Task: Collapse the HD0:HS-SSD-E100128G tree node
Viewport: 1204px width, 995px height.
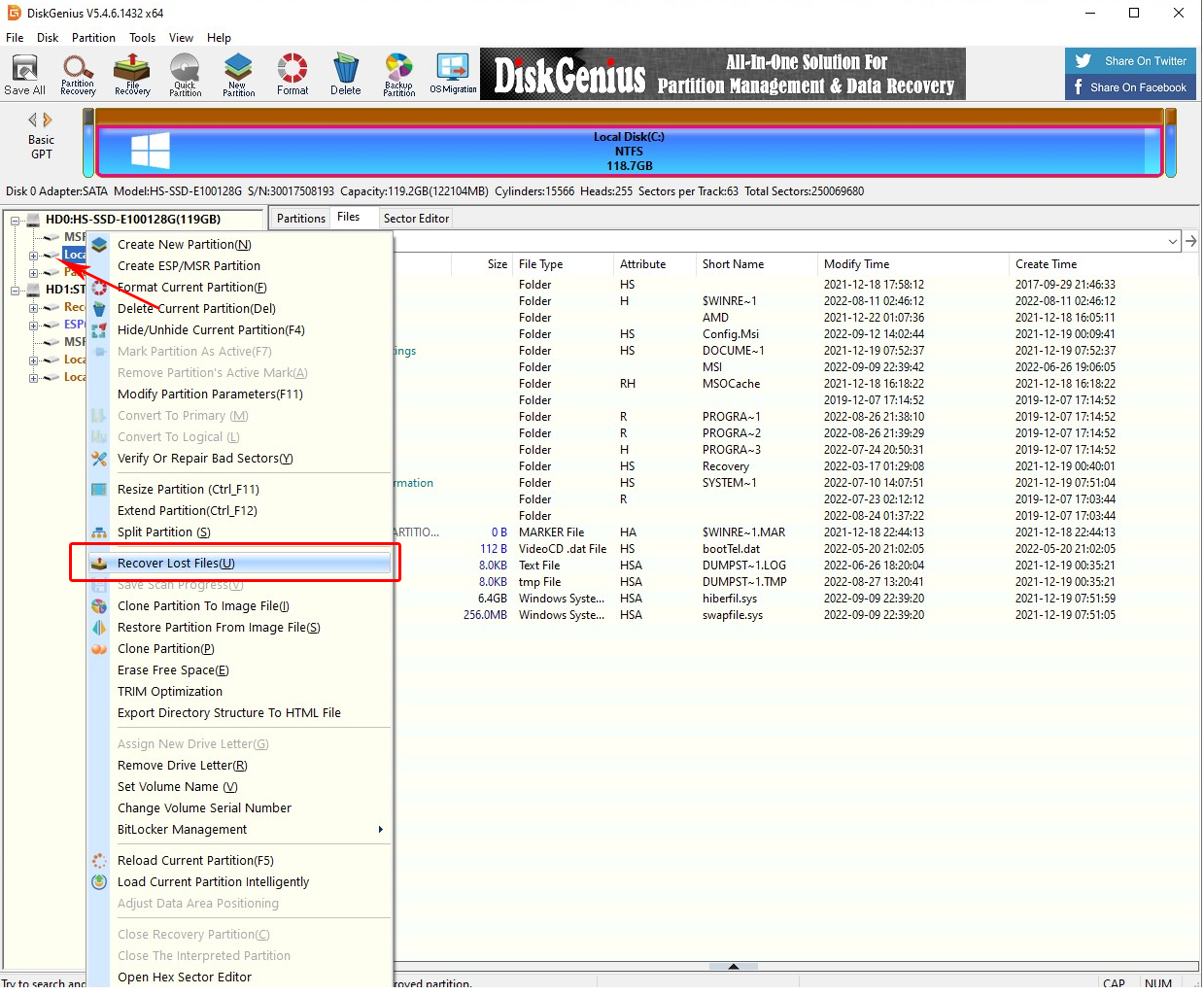Action: (x=17, y=220)
